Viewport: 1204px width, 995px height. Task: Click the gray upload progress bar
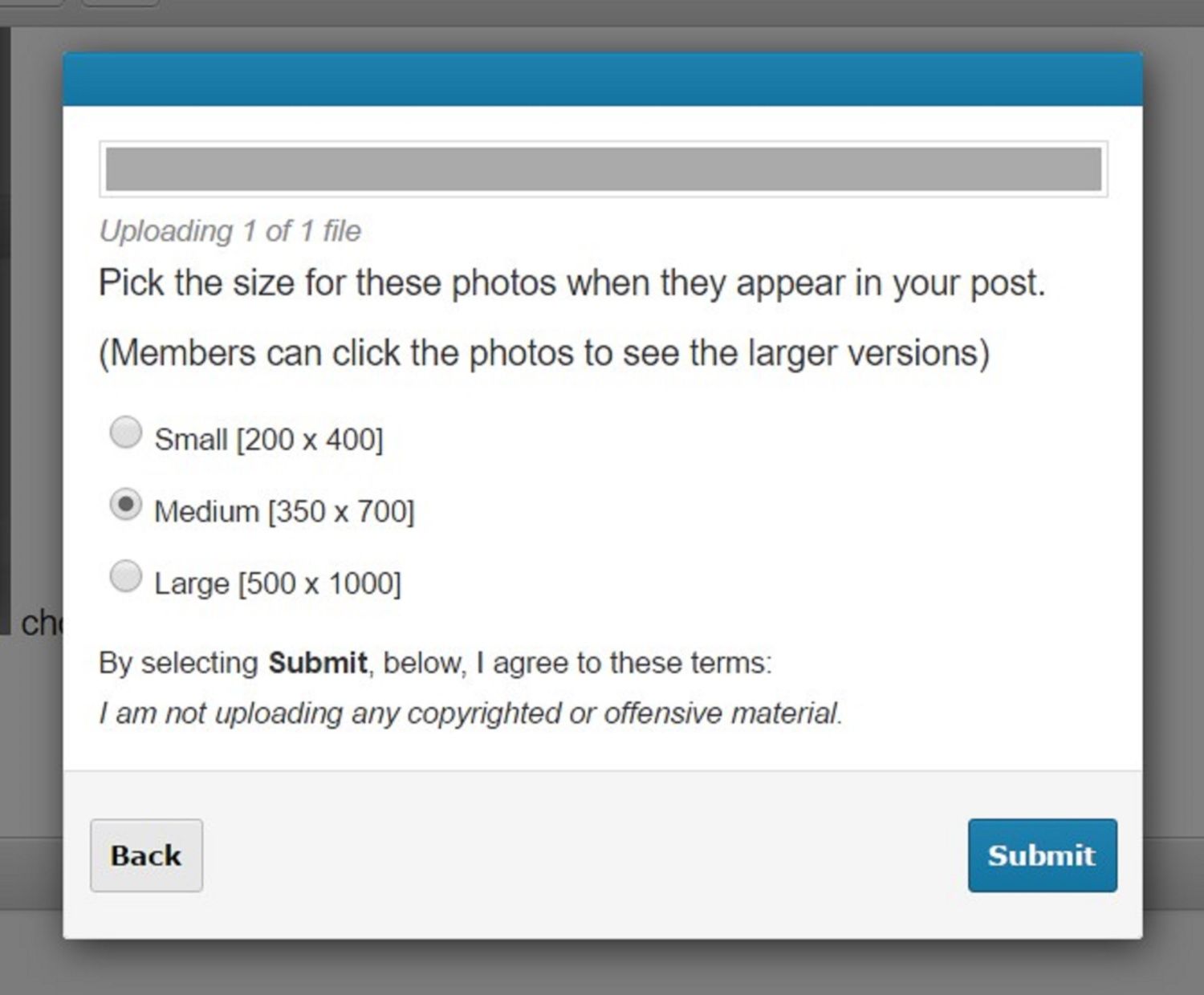coord(603,169)
